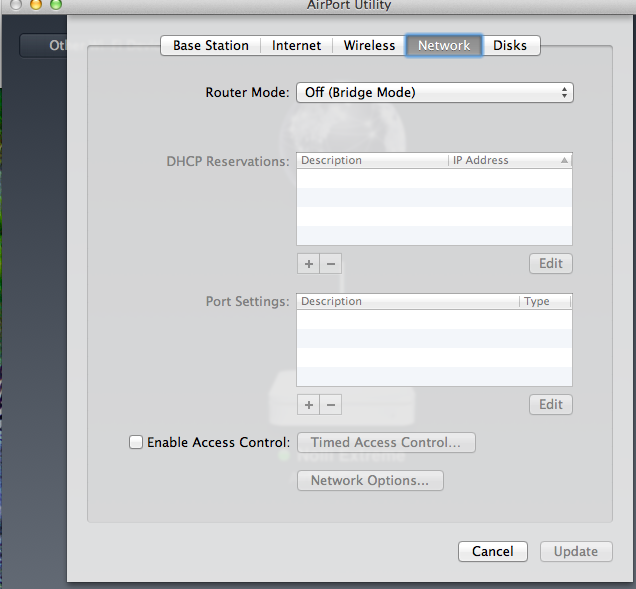Open Timed Access Control settings
The height and width of the screenshot is (589, 636).
[386, 442]
